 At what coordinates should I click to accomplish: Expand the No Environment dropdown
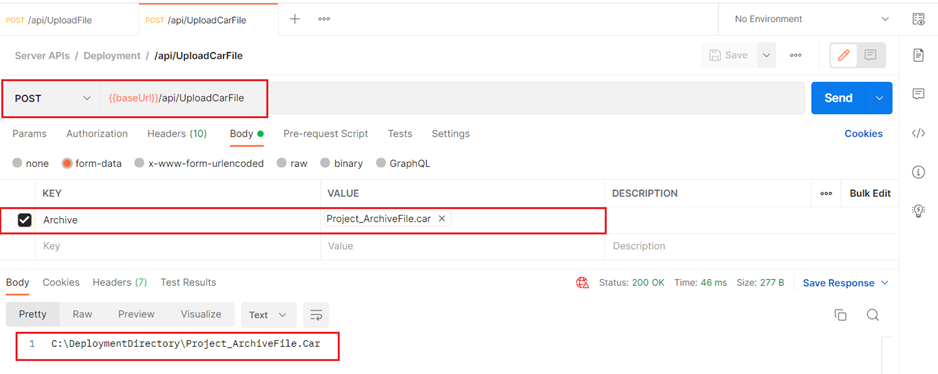coord(811,19)
